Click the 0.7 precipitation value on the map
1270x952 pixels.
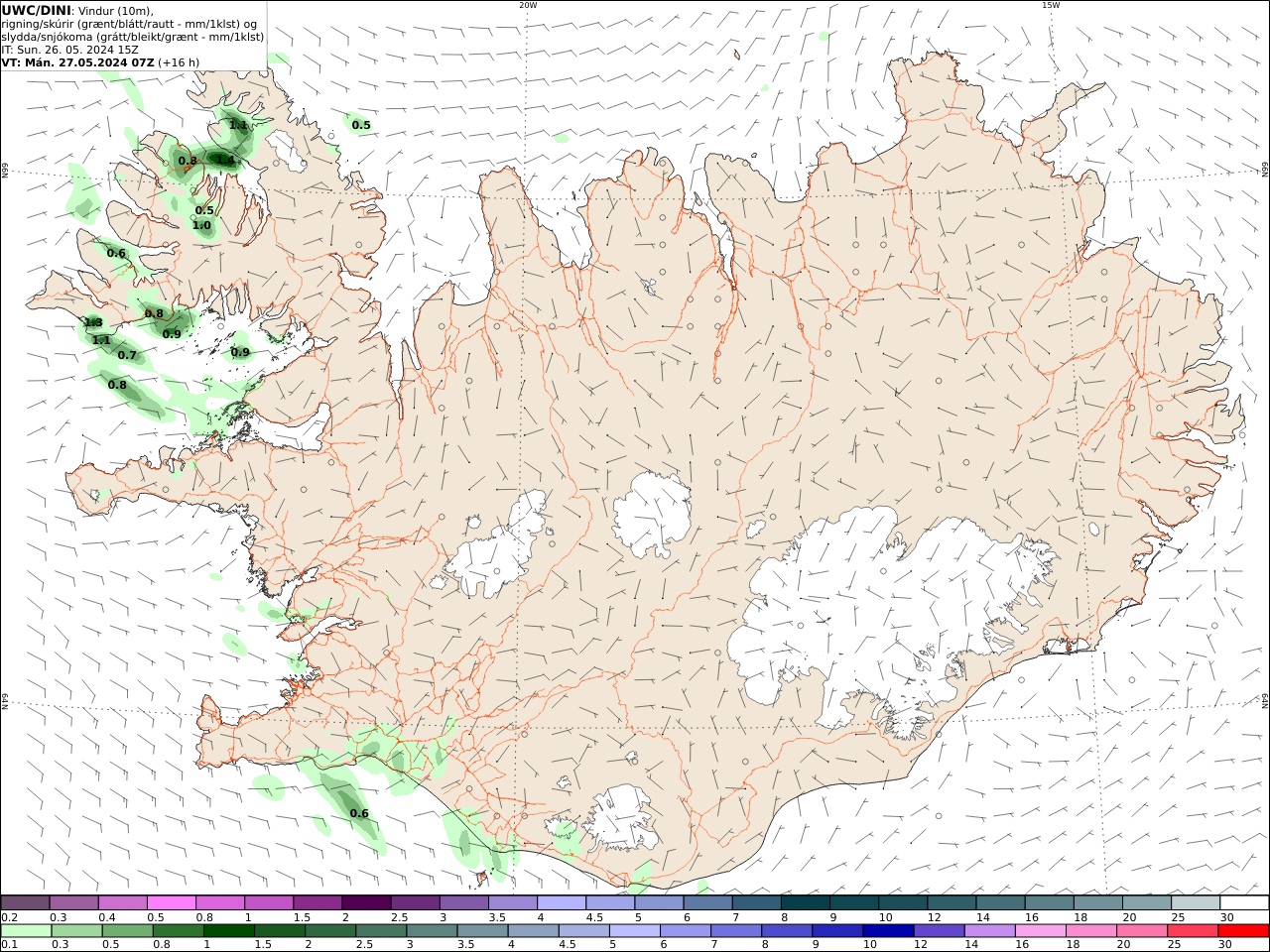127,355
